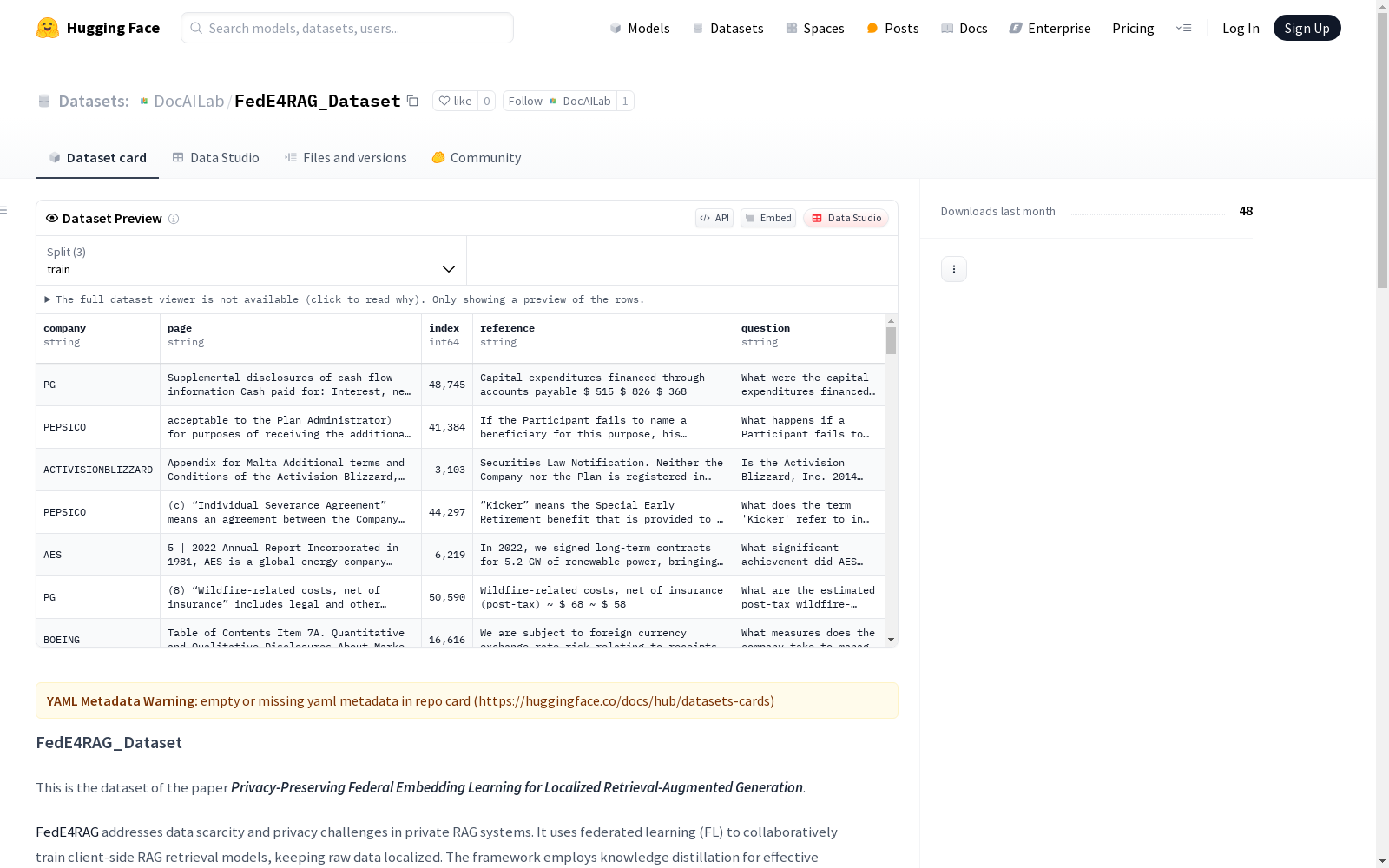This screenshot has width=1389, height=868.
Task: Click the ACTIVISIONBLIZZARD company cell
Action: 98,470
